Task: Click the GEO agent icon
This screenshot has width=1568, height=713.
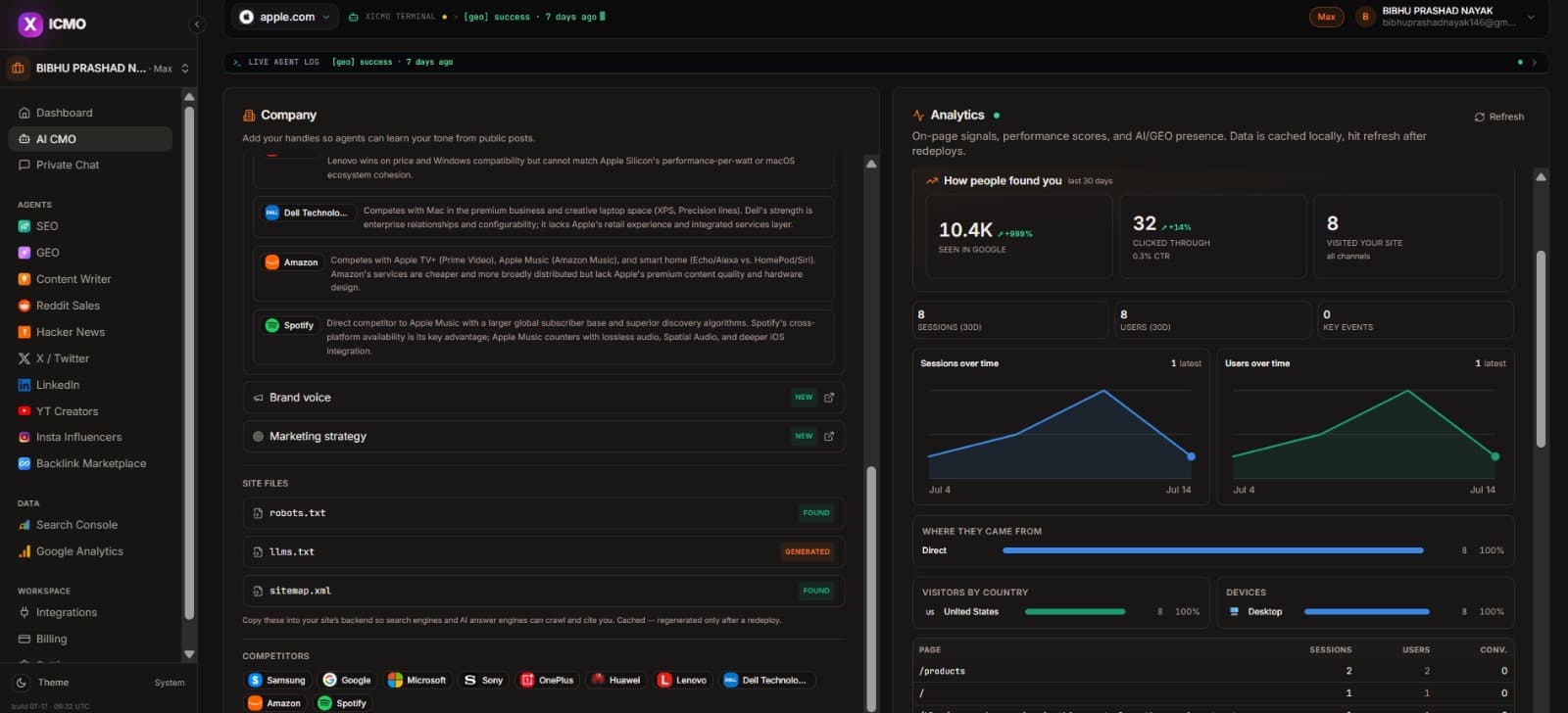Action: pyautogui.click(x=24, y=253)
